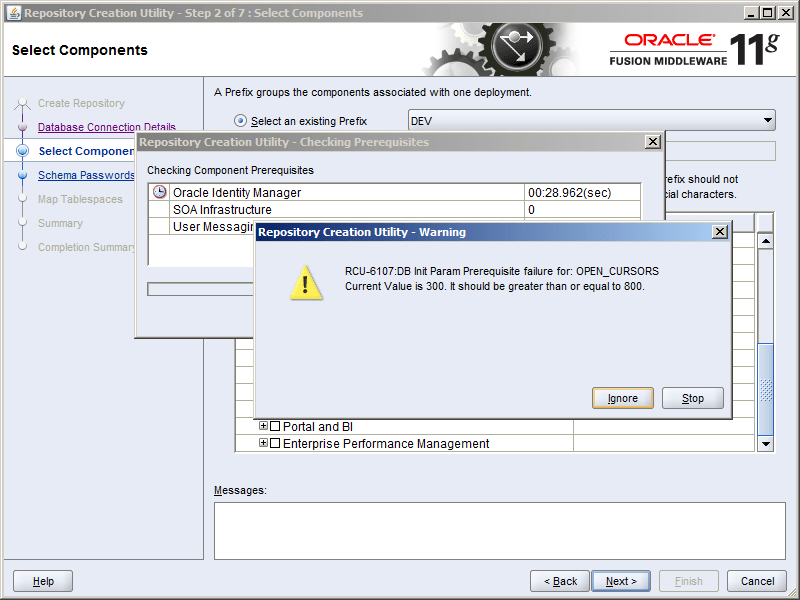Click the Portal and BI label
Viewport: 800px width, 600px height.
coord(318,427)
